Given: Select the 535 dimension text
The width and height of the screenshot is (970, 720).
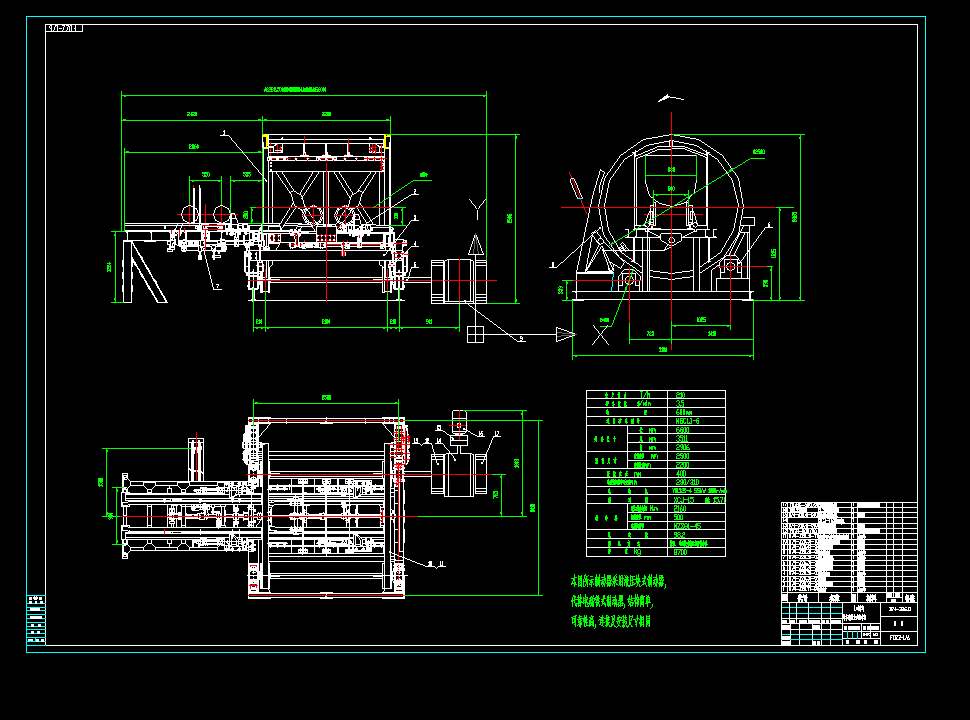Looking at the screenshot, I should pos(247,174).
